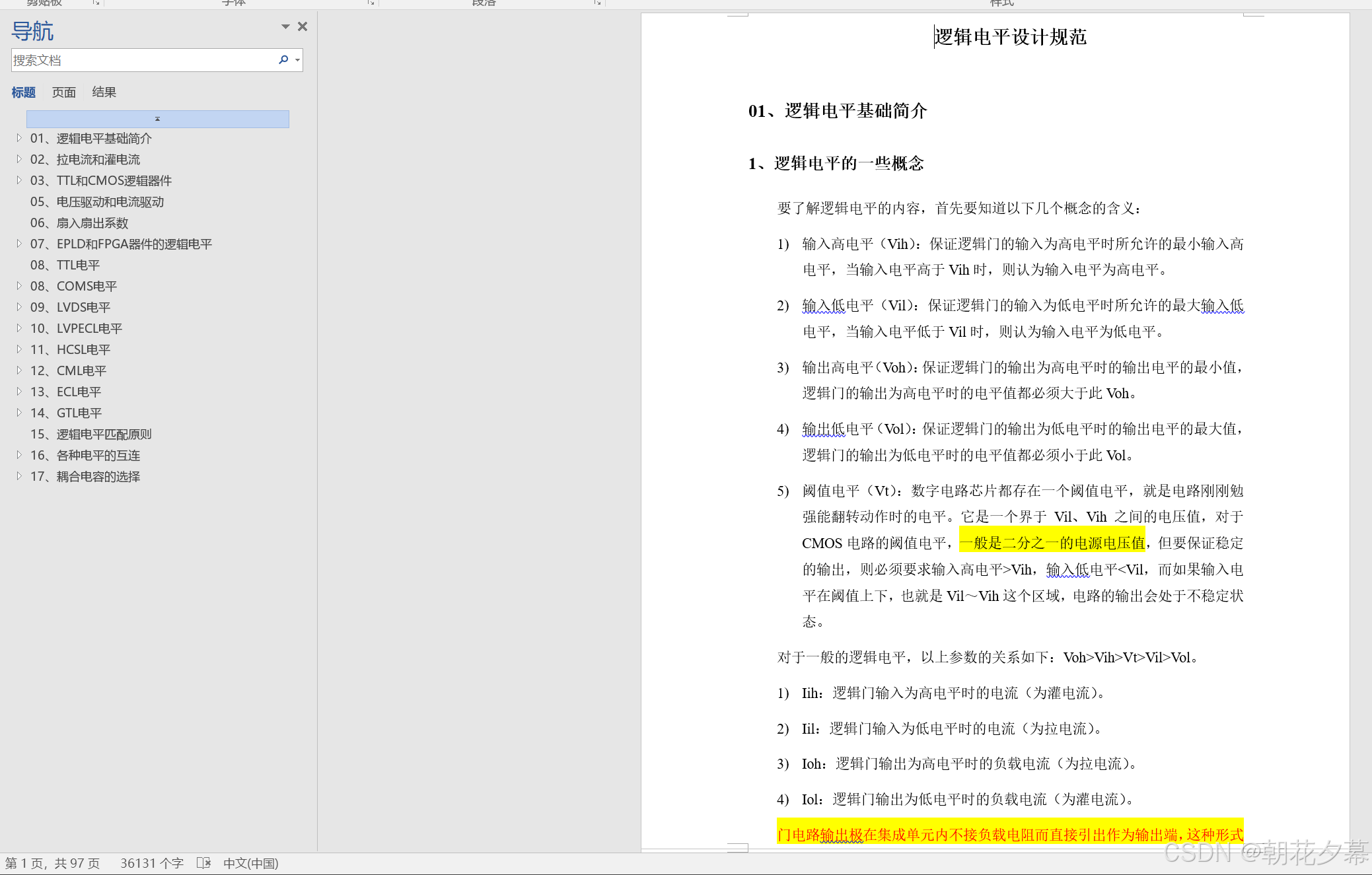
Task: Close the navigation pane with X
Action: pyautogui.click(x=303, y=26)
